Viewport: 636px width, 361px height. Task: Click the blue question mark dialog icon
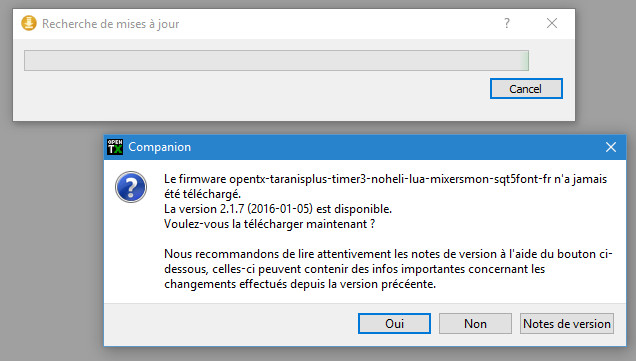[x=131, y=187]
